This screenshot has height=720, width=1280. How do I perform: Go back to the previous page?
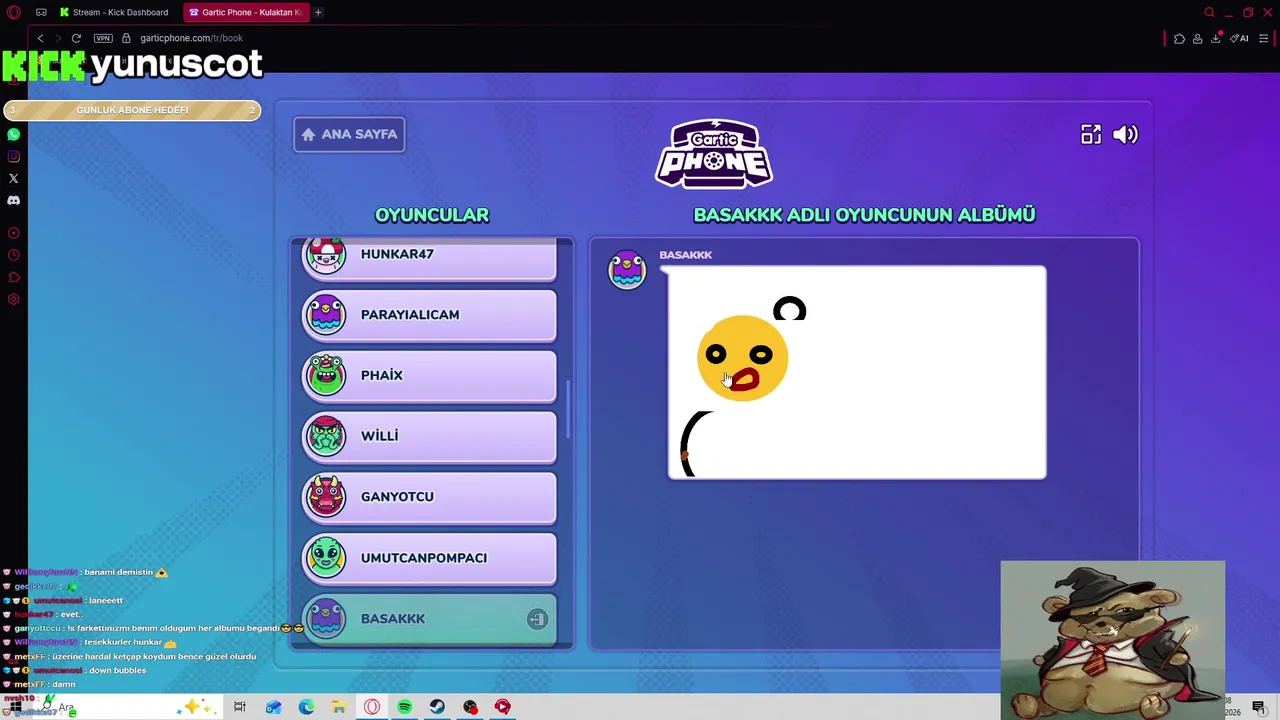pos(40,38)
